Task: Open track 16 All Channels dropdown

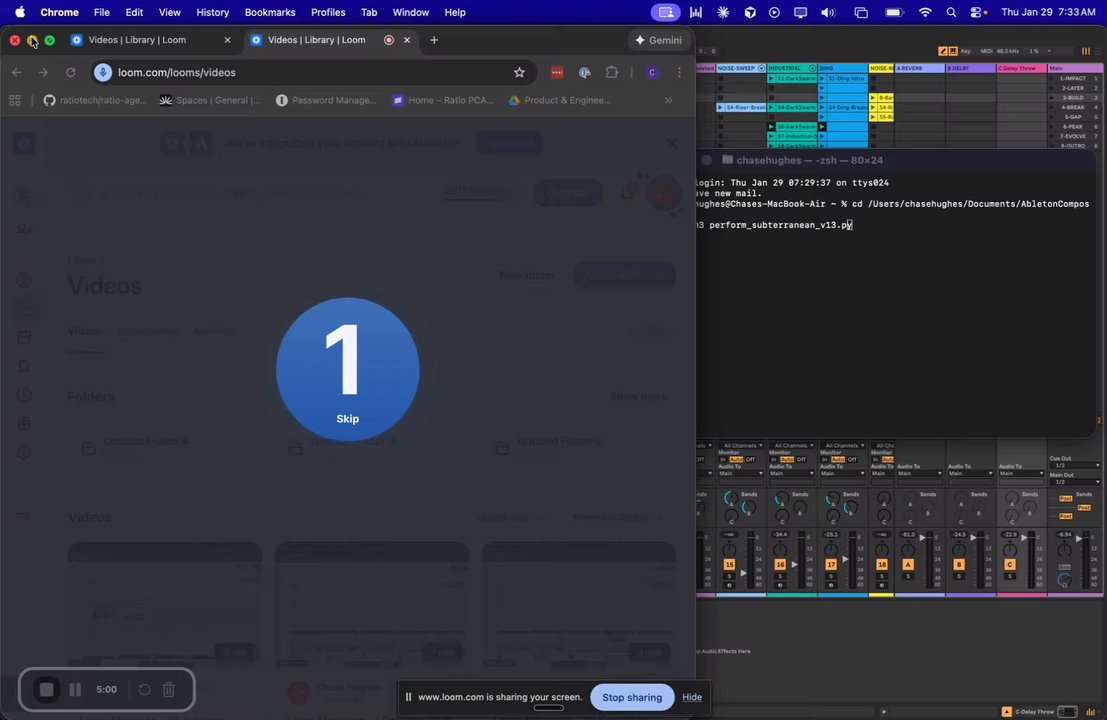Action: point(792,445)
